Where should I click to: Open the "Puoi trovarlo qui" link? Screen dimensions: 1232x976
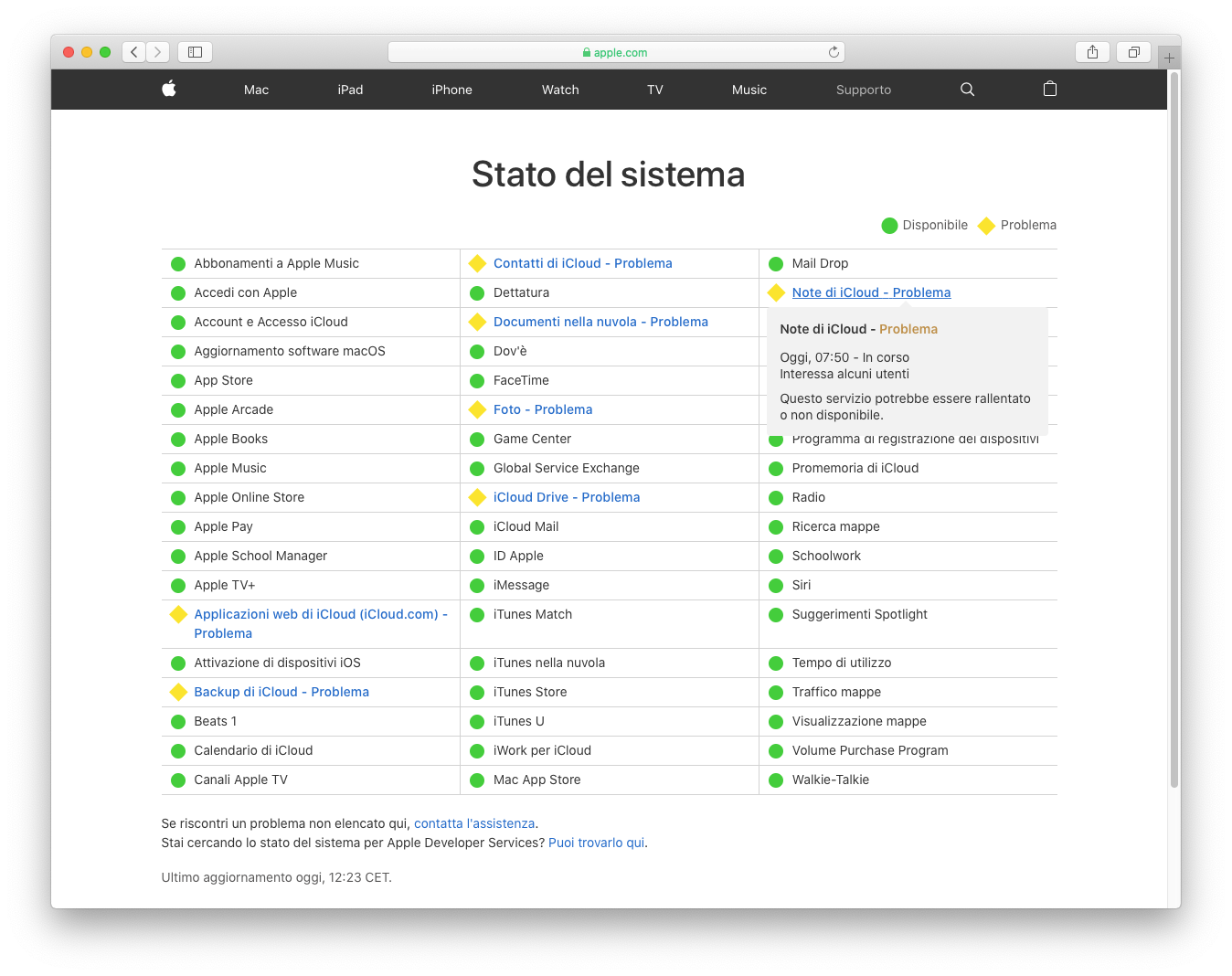point(596,843)
